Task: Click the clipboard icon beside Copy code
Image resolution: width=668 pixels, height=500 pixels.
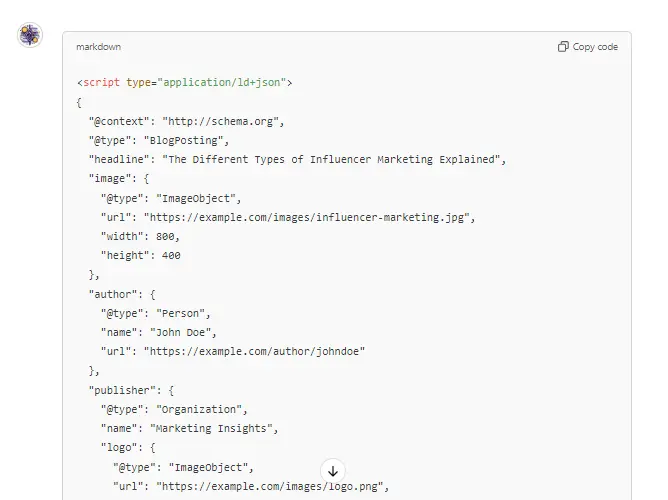Action: point(563,47)
